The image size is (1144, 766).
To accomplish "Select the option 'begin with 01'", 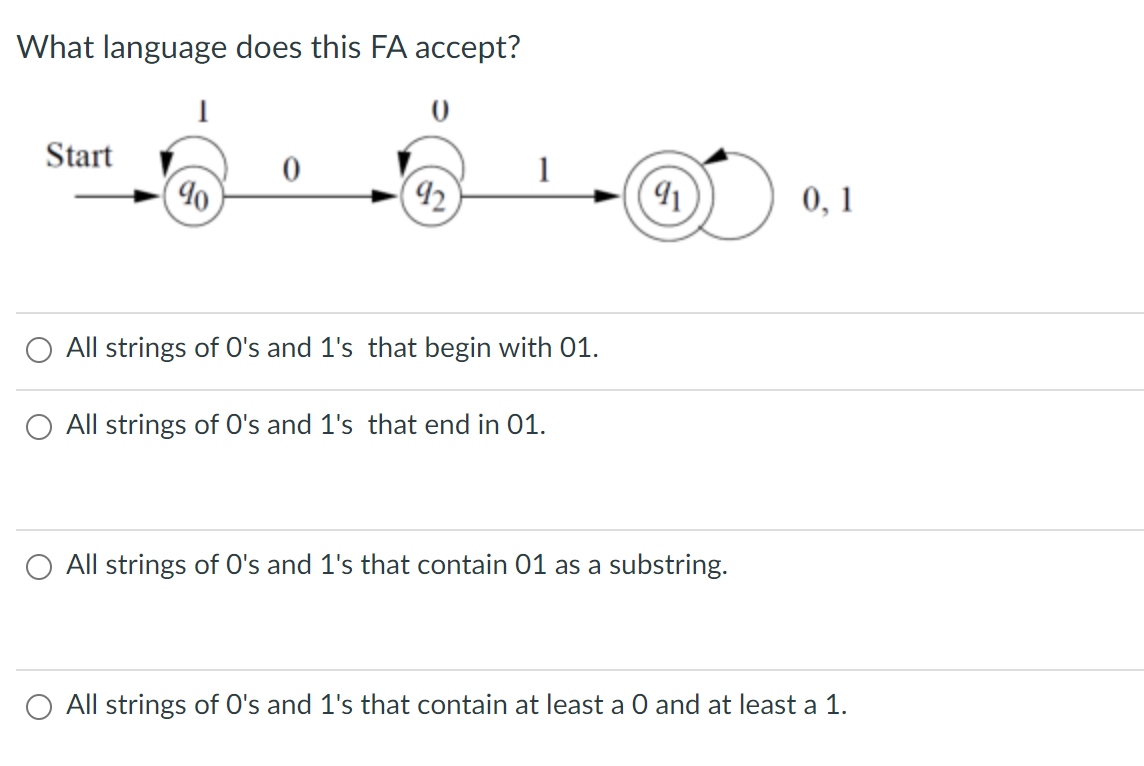I will coord(40,350).
